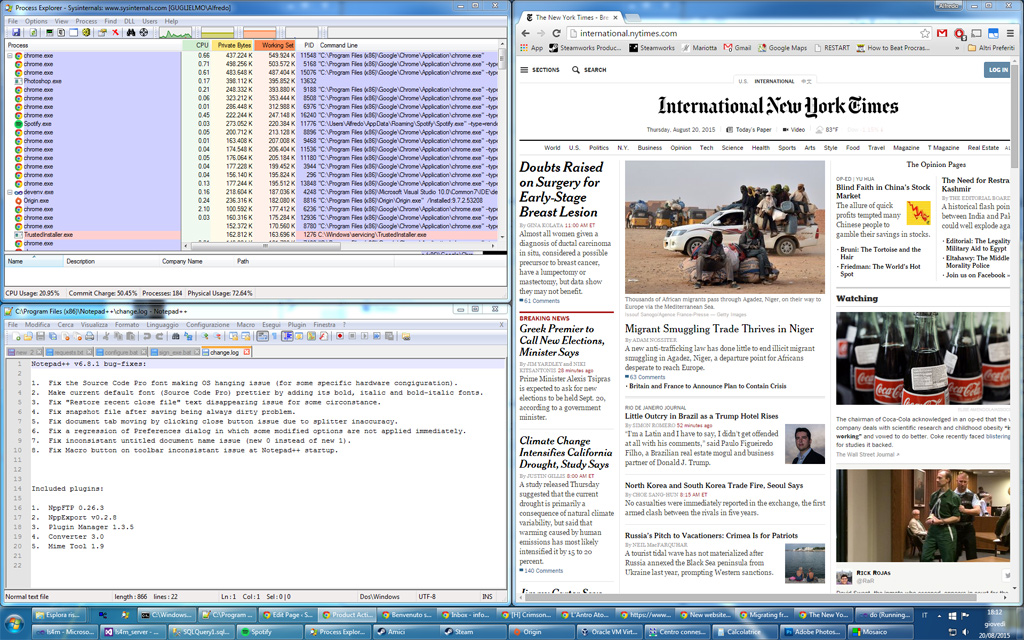Open the bookmarks overflow chevron in Firefox
The width and height of the screenshot is (1024, 640).
tap(955, 47)
